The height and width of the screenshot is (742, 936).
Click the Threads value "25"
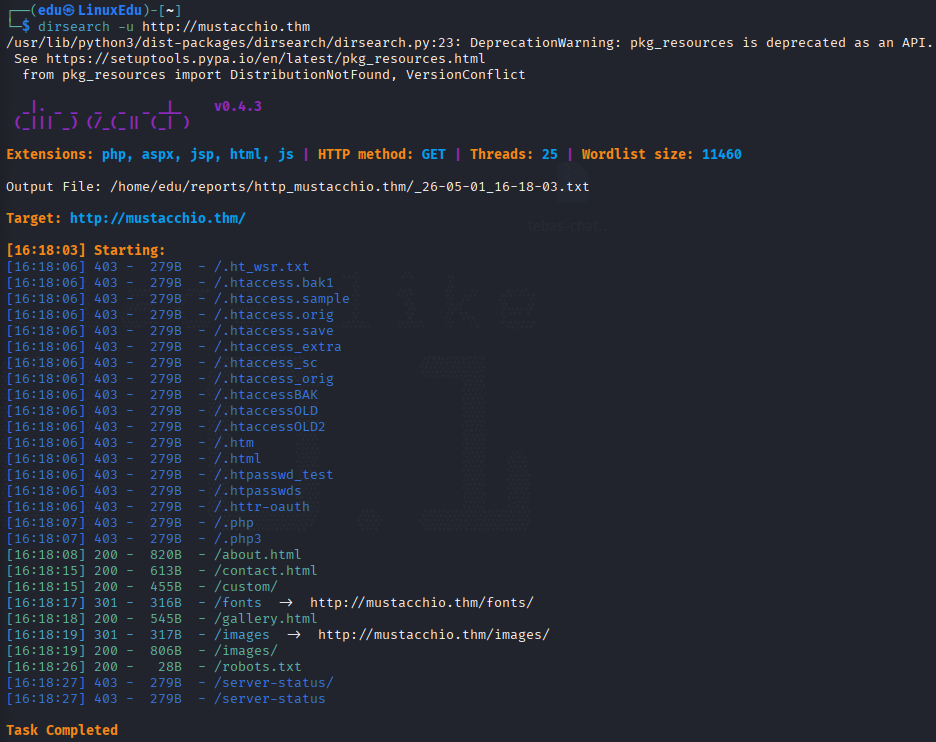click(x=550, y=155)
